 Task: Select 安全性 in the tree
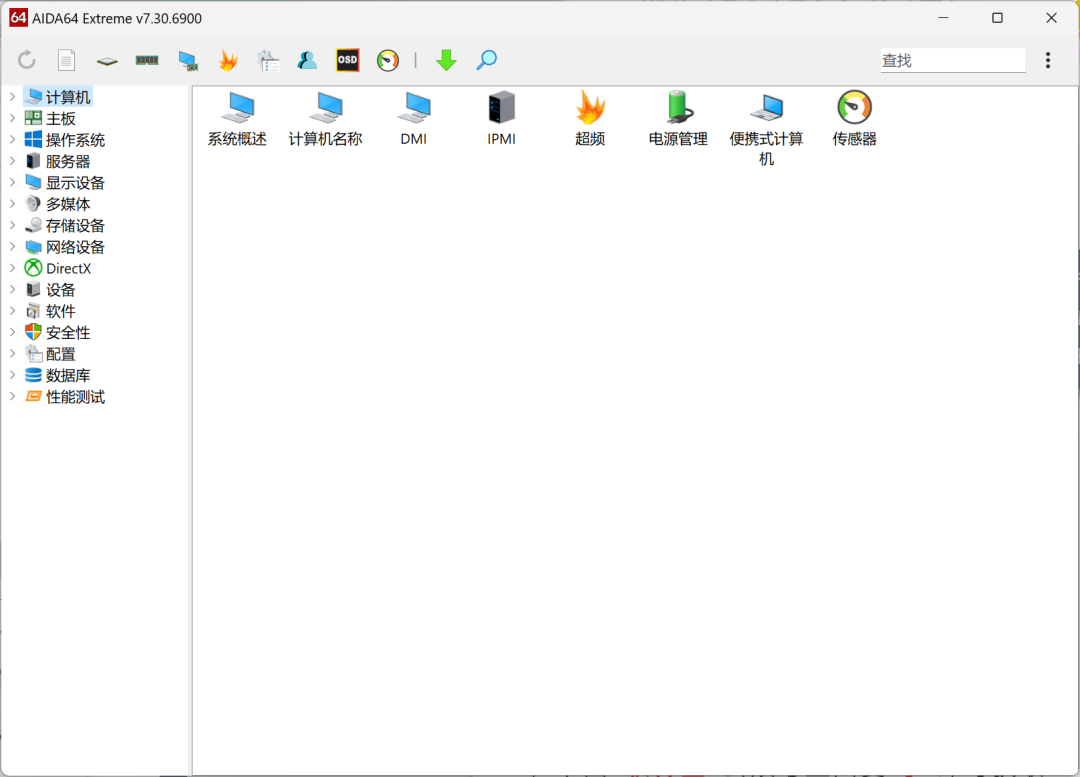coord(58,332)
